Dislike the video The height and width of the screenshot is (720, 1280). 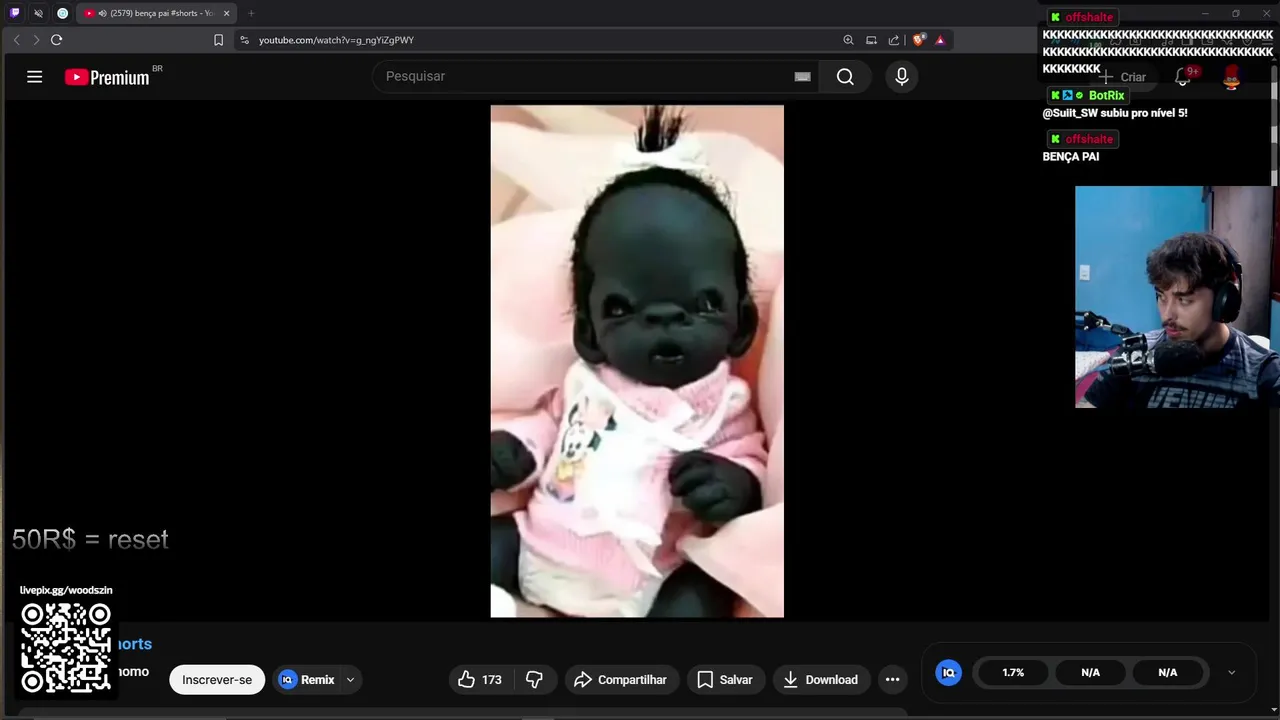pyautogui.click(x=534, y=680)
